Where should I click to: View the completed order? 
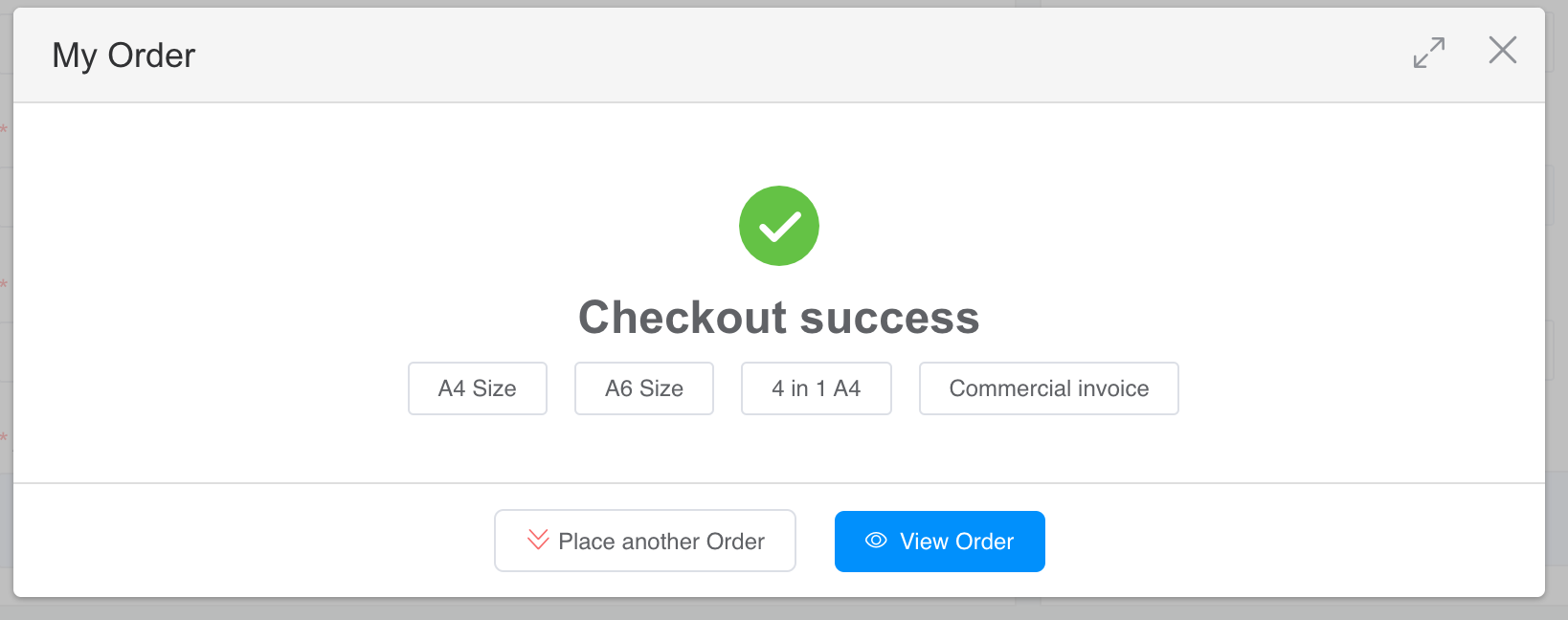pyautogui.click(x=939, y=541)
